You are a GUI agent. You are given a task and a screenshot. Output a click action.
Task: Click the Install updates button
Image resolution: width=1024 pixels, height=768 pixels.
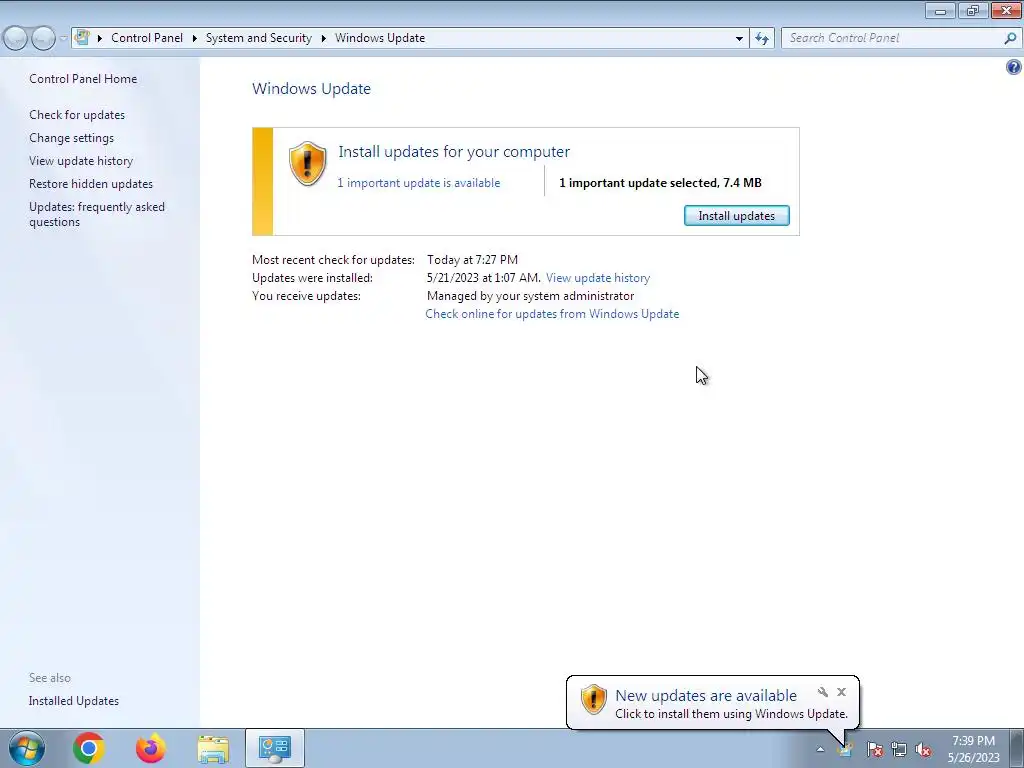point(737,216)
